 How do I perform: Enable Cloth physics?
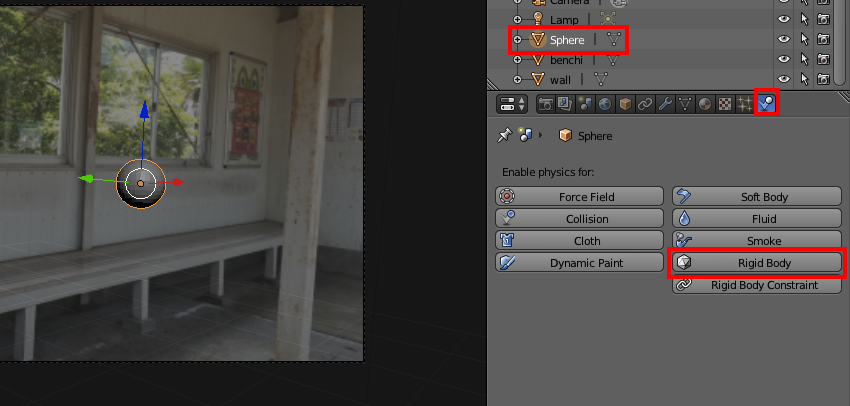(579, 240)
